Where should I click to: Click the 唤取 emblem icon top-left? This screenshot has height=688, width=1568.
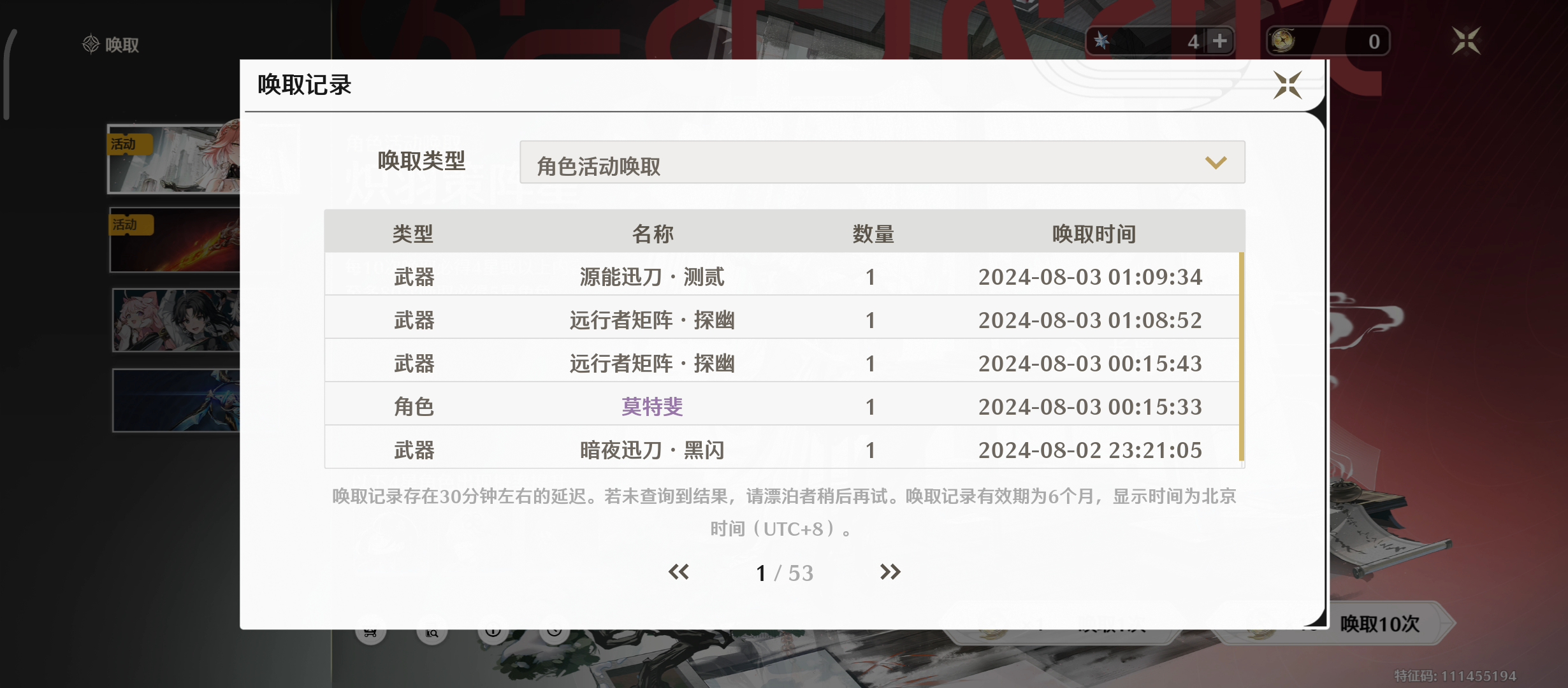[x=91, y=44]
